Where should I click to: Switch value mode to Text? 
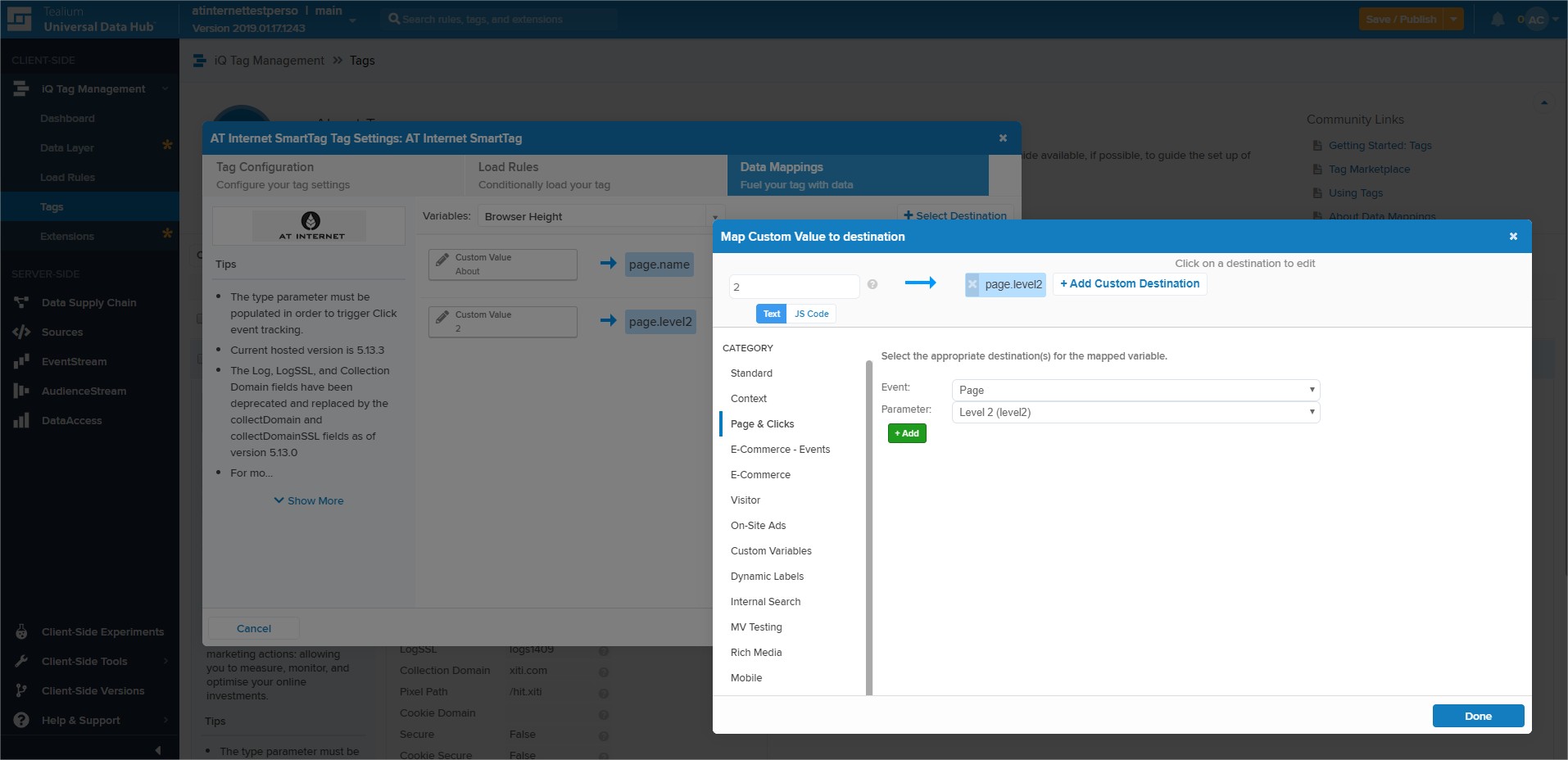(771, 314)
